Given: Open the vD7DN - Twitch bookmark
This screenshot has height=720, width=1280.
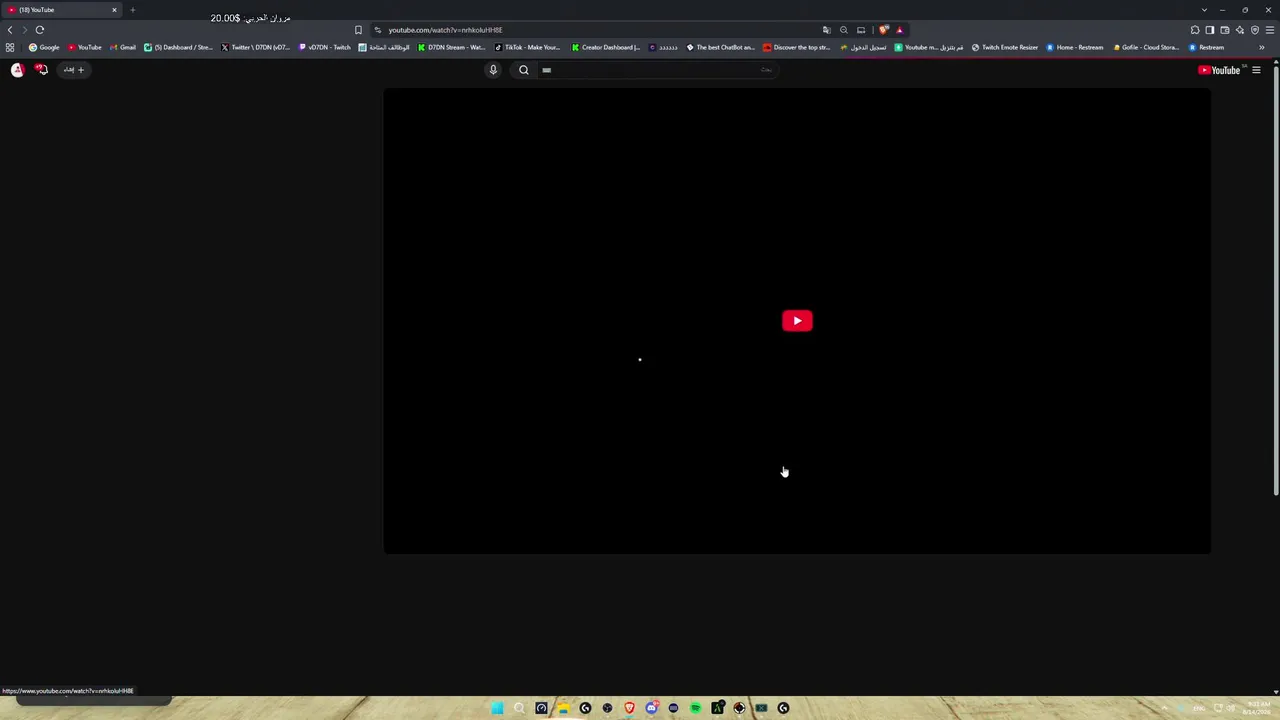Looking at the screenshot, I should [x=325, y=47].
